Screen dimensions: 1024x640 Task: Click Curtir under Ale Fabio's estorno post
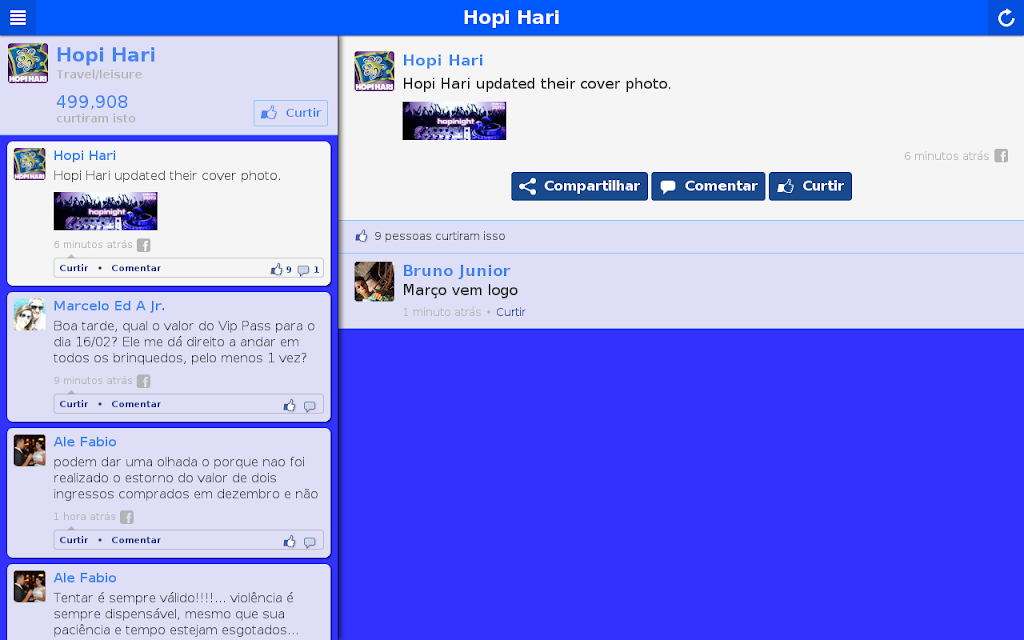[x=74, y=539]
